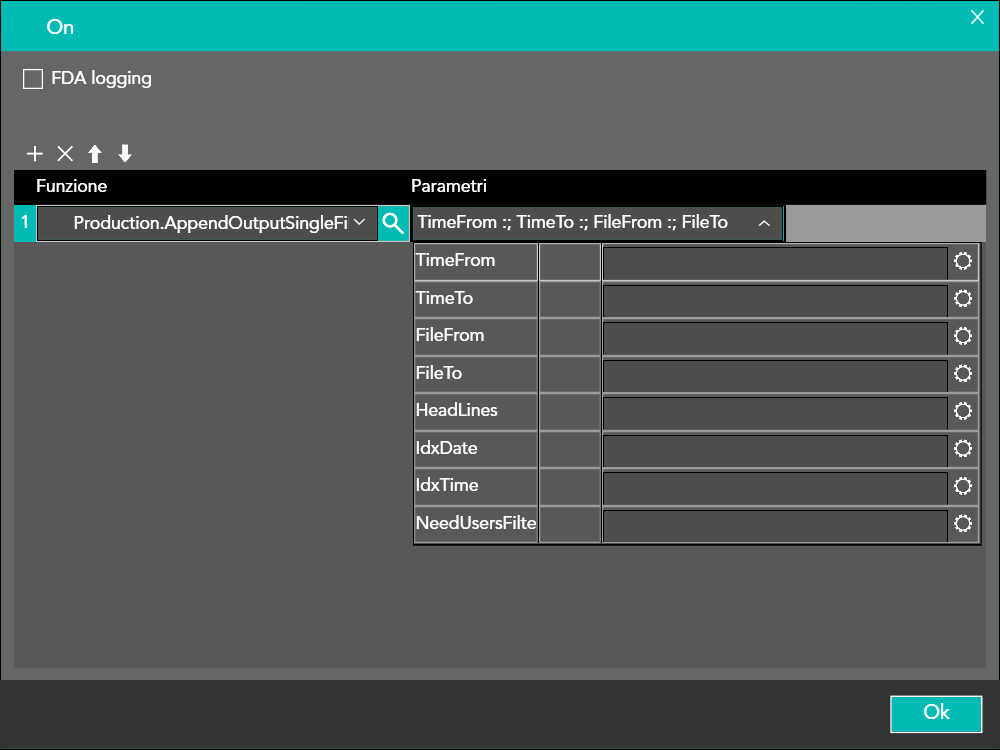
Task: Click gear icon for TimeFrom parameter
Action: pos(963,262)
